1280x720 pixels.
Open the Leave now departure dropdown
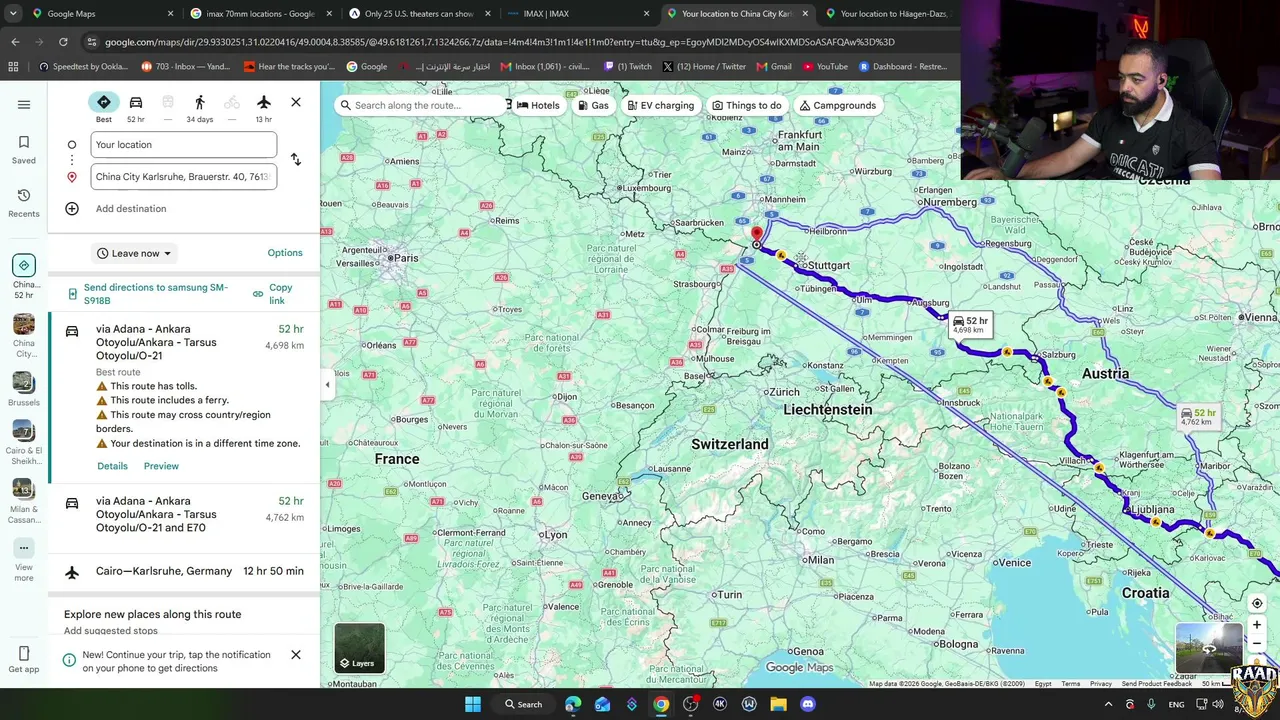click(x=134, y=254)
